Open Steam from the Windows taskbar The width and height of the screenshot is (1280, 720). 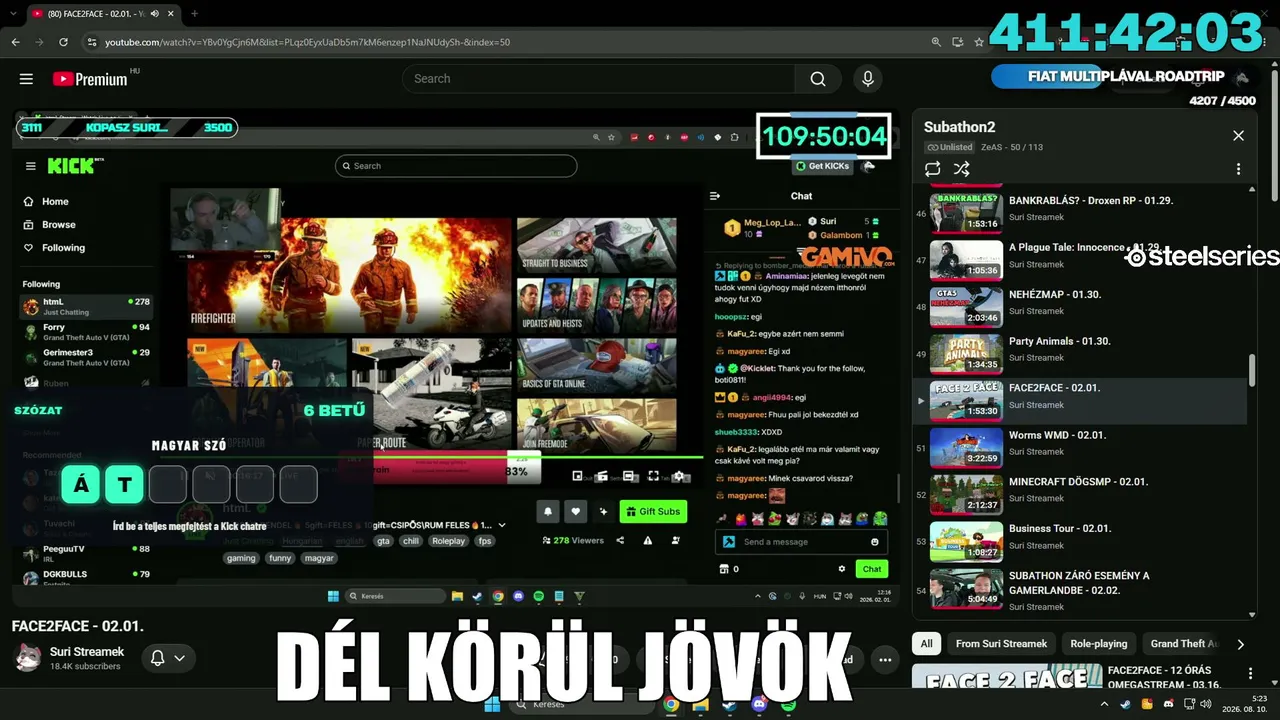coord(730,705)
